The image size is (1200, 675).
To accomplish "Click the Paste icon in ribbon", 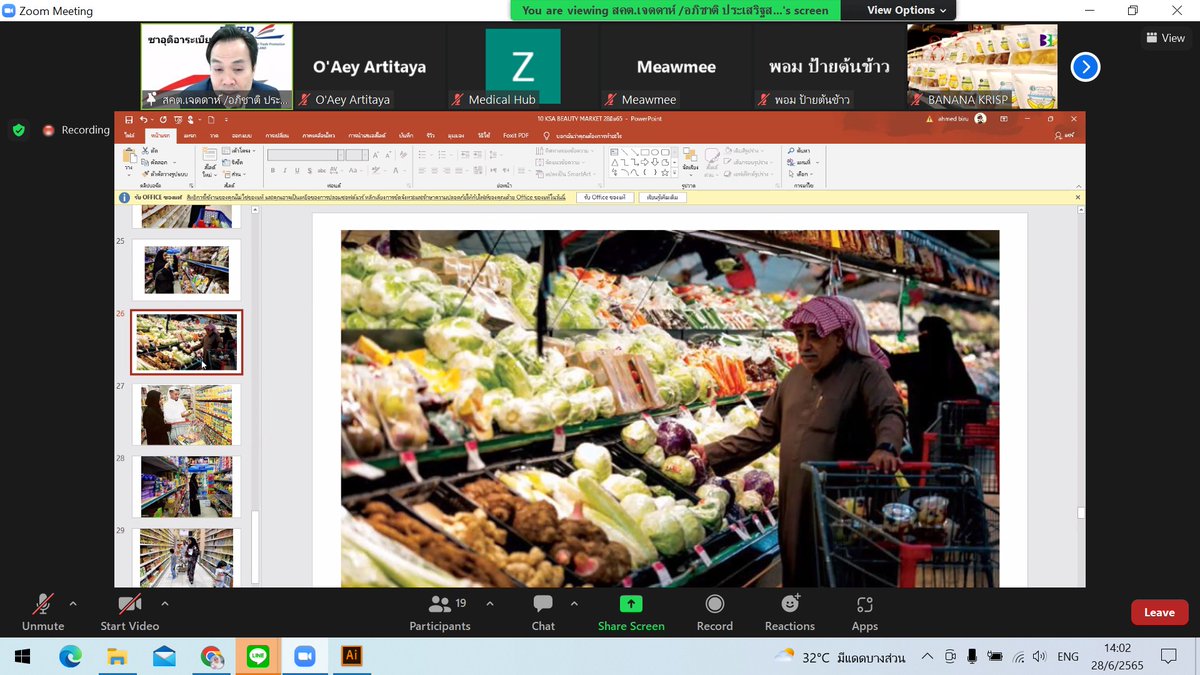I will click(128, 156).
